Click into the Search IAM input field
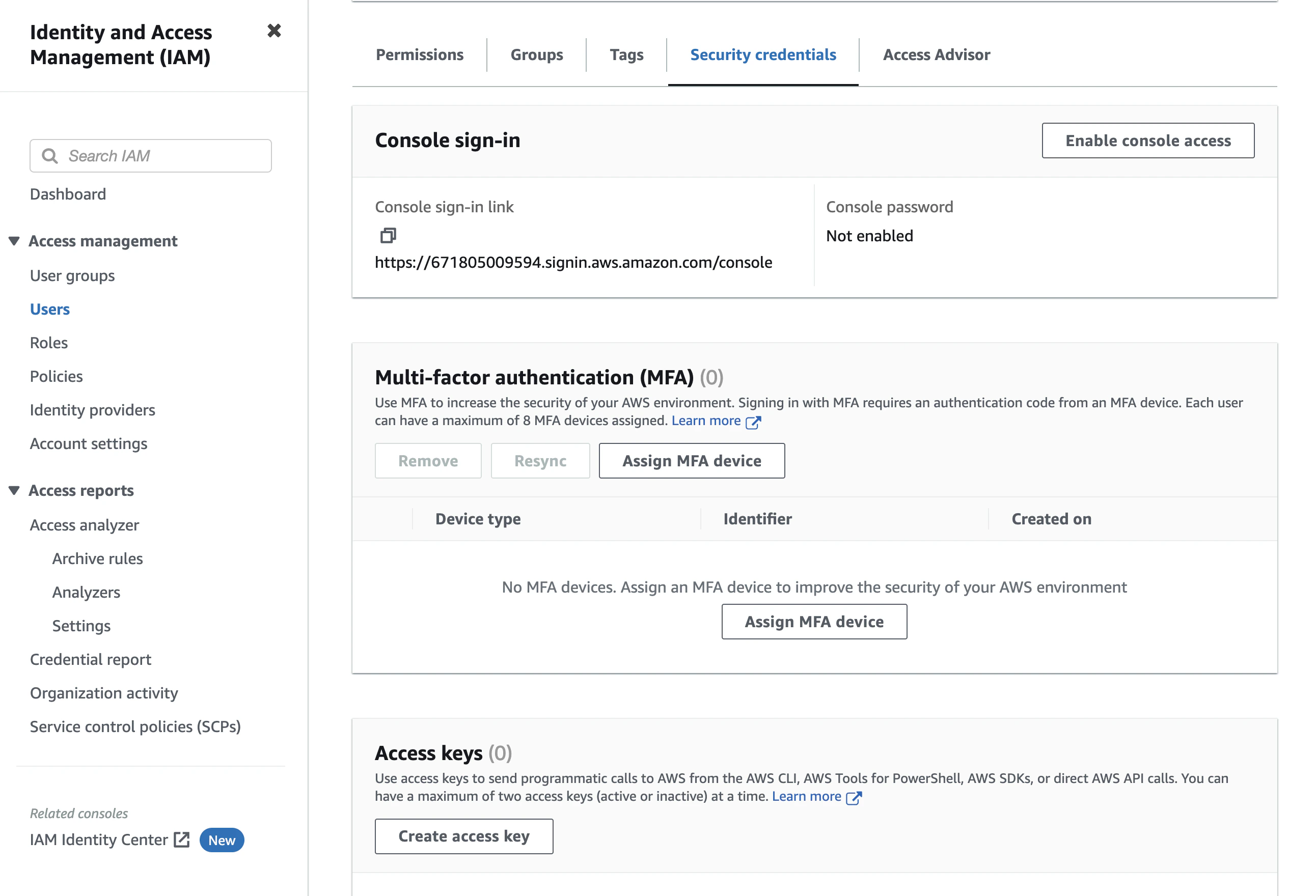This screenshot has width=1316, height=896. [150, 156]
